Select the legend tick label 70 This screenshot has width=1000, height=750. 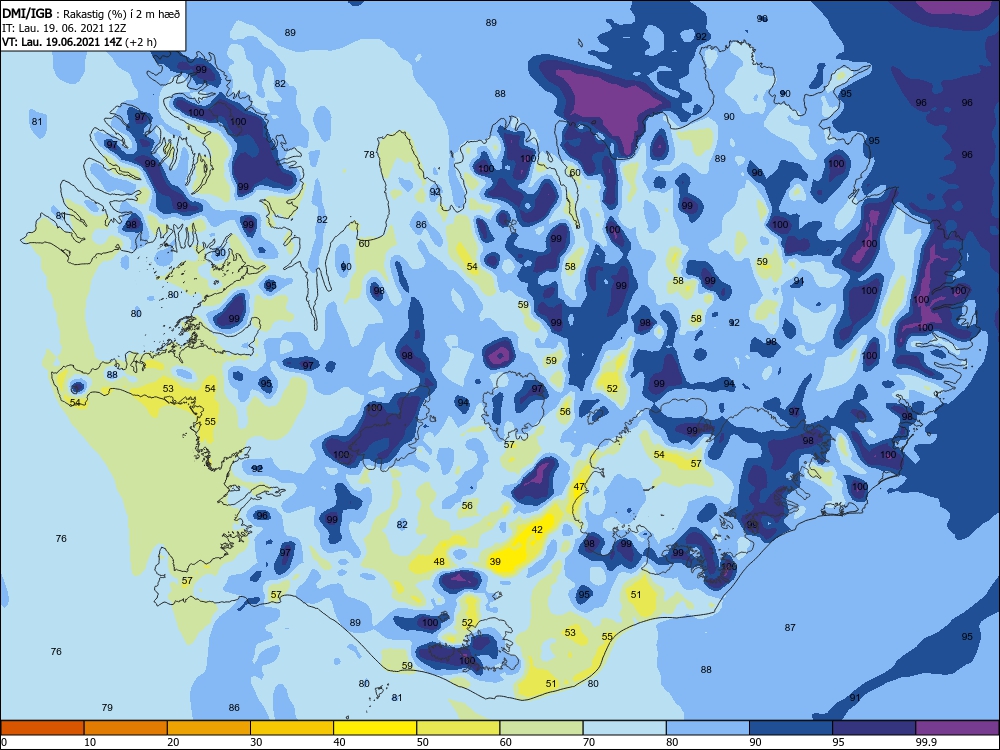[589, 742]
